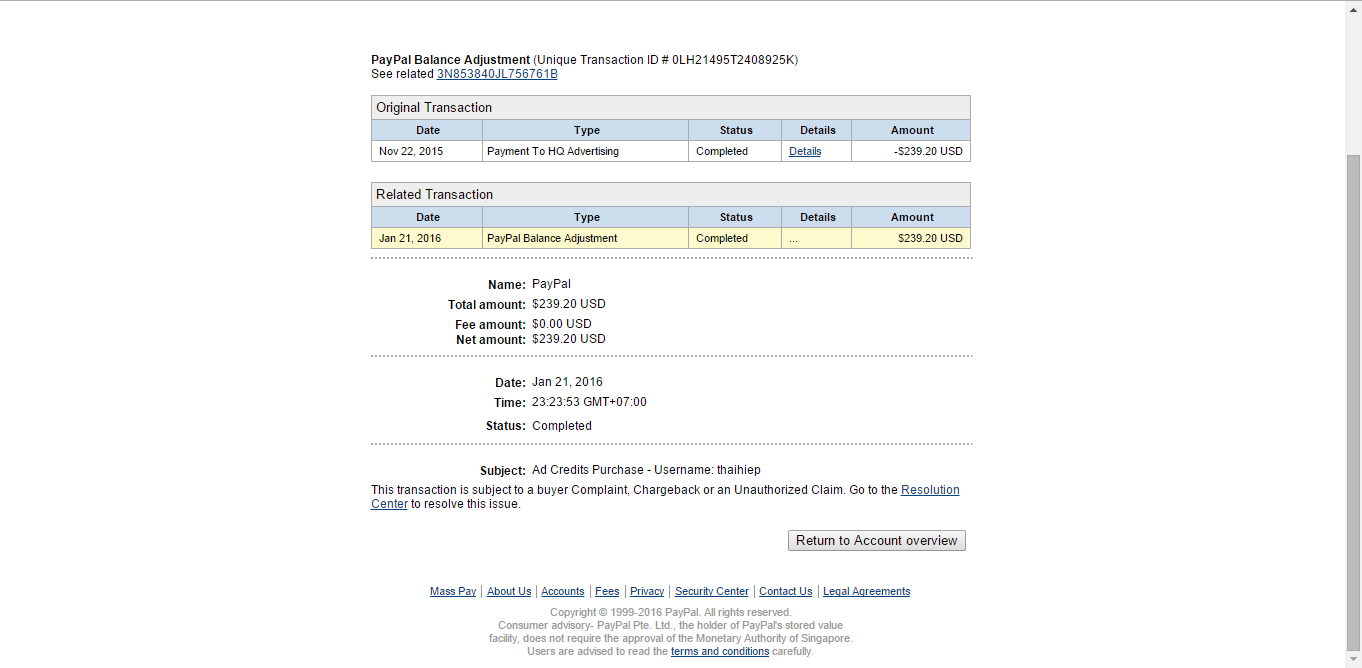Open the Mass Pay footer link
The width and height of the screenshot is (1362, 668).
[453, 591]
